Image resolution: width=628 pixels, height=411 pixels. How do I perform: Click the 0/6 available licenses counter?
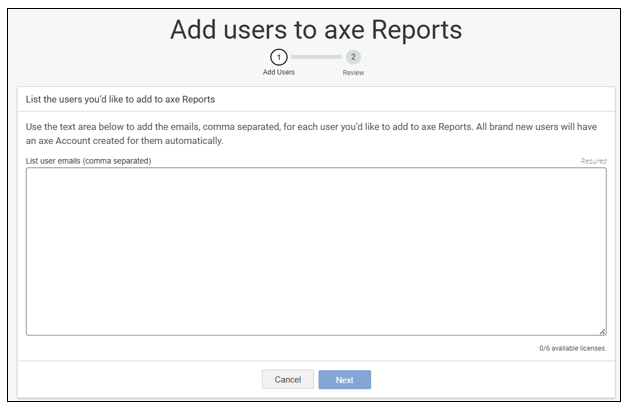pos(572,348)
